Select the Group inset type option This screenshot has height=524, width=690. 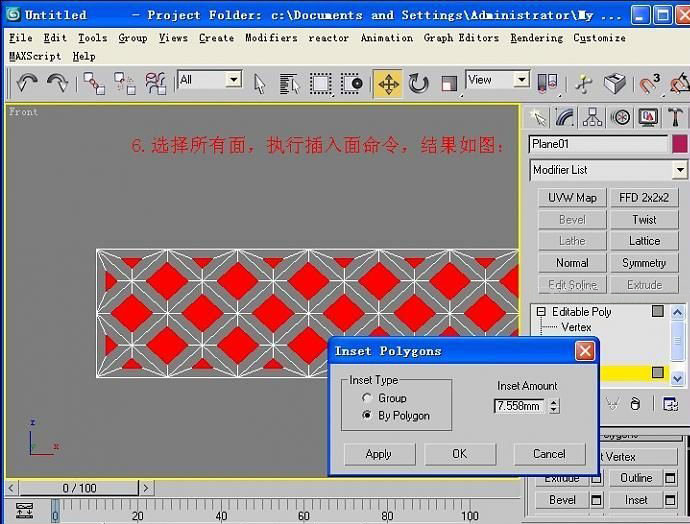click(368, 398)
